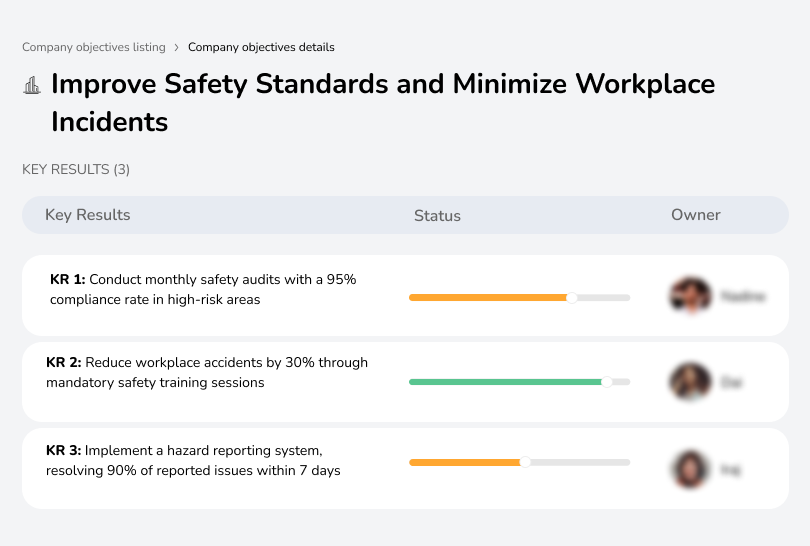Click the Owner column header
Screen dimensions: 810x546
(696, 215)
